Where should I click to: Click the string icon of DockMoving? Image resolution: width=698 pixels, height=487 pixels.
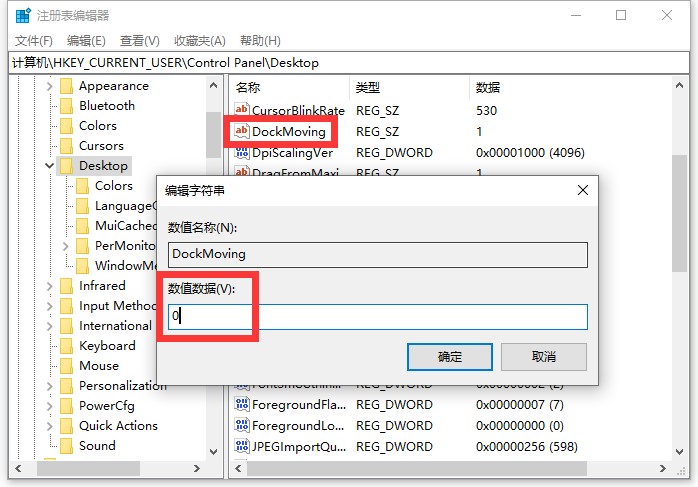[242, 131]
